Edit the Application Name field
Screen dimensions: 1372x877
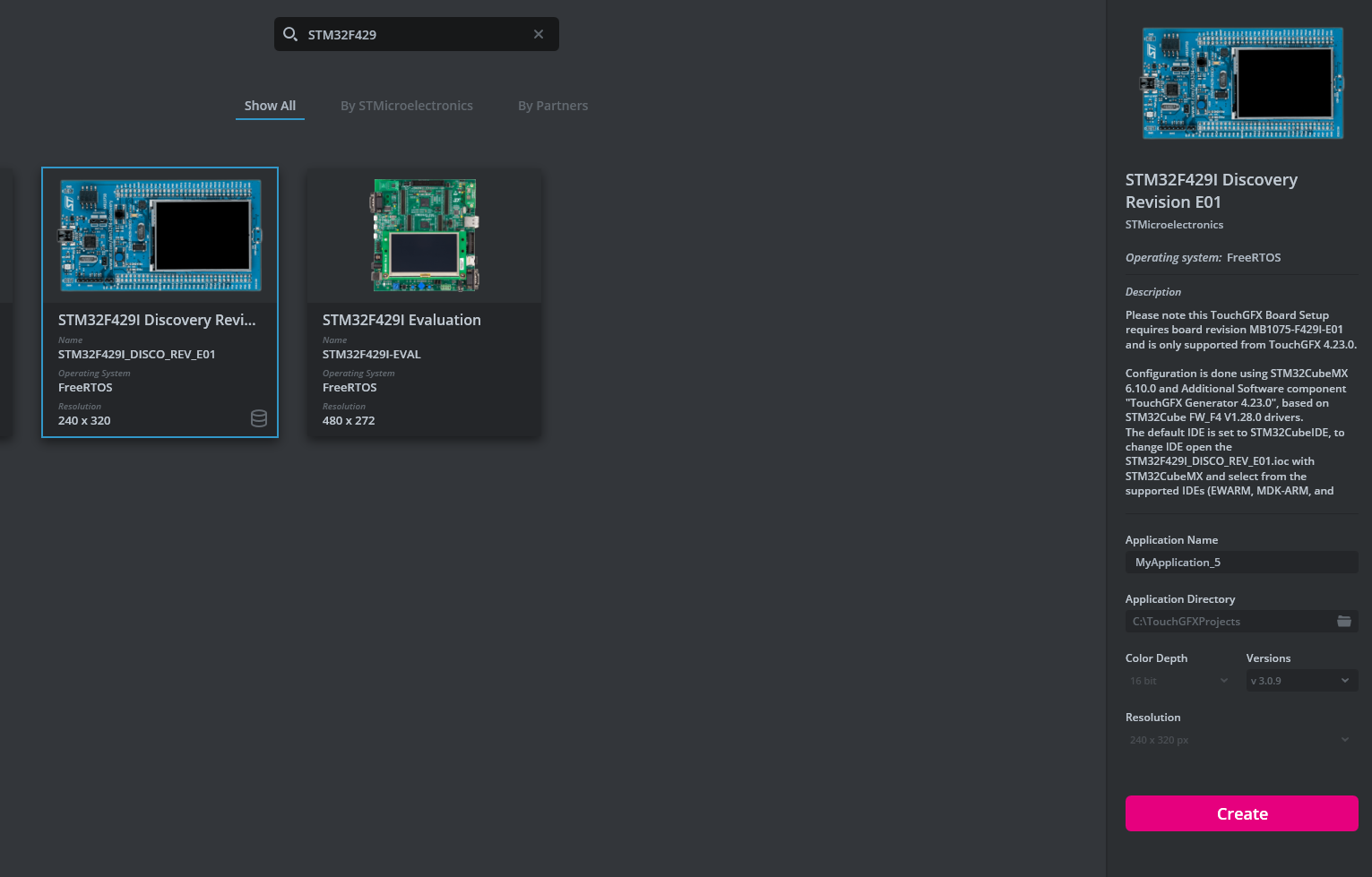click(x=1242, y=563)
